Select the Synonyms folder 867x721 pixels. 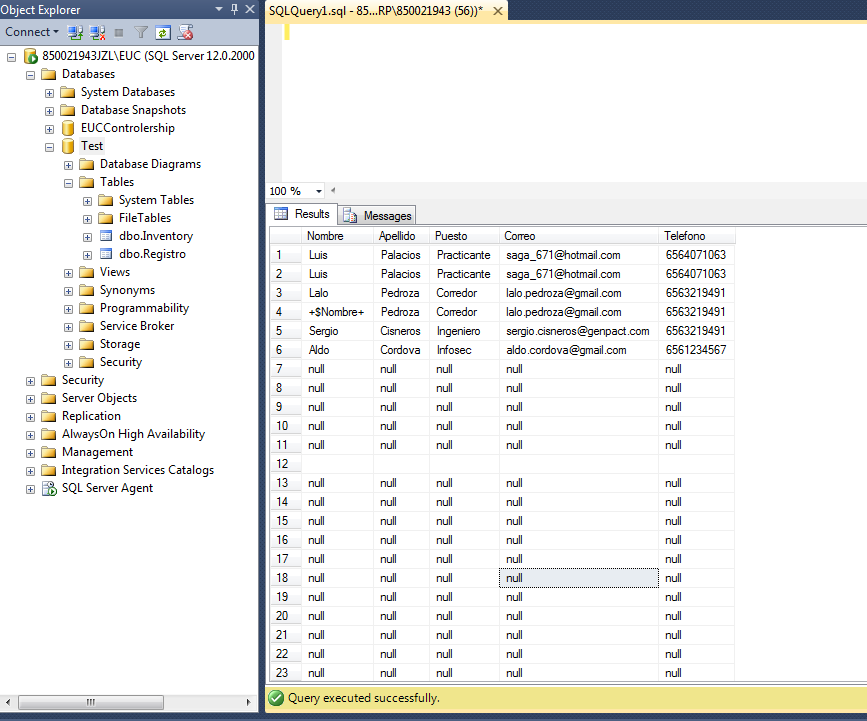pos(127,290)
